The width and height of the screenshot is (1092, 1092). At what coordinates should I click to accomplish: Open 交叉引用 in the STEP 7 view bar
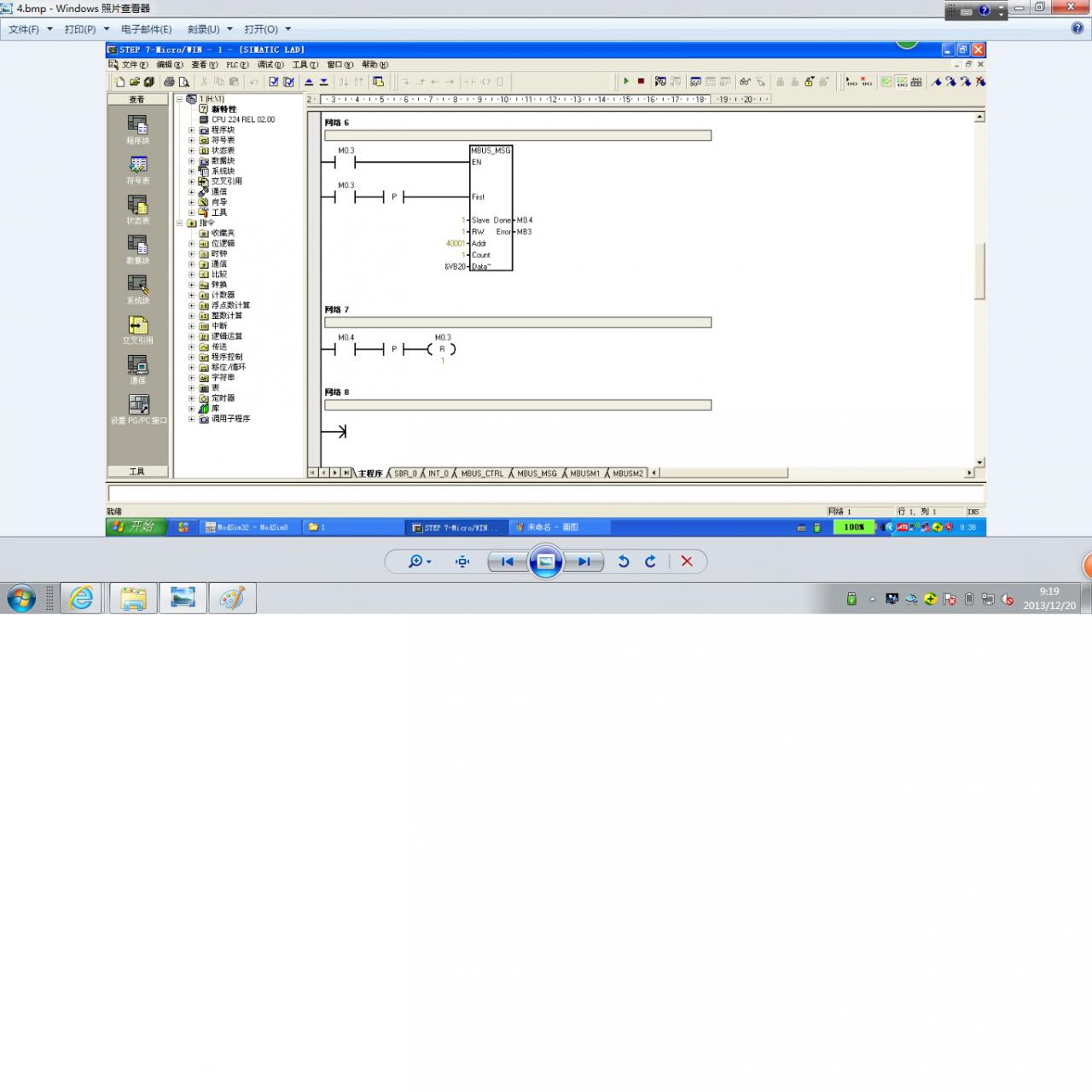tap(137, 329)
